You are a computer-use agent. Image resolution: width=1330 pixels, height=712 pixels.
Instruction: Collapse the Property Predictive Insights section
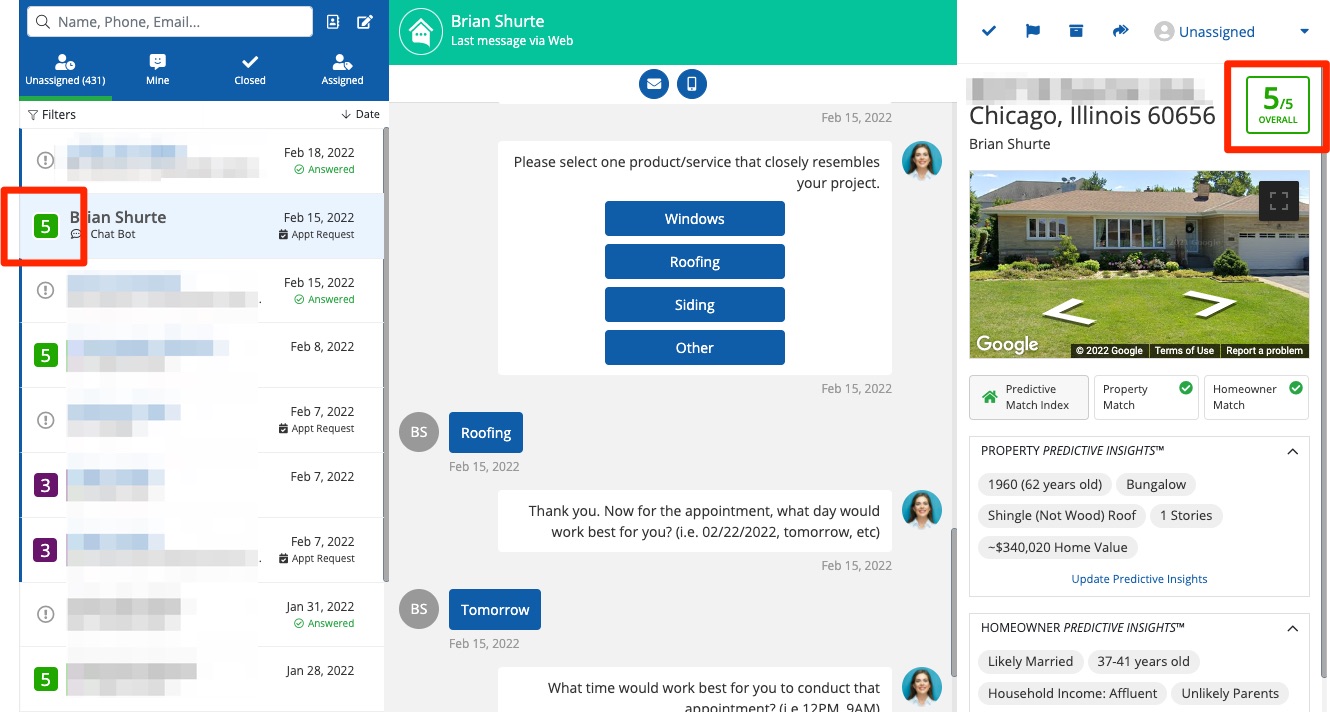pyautogui.click(x=1292, y=452)
